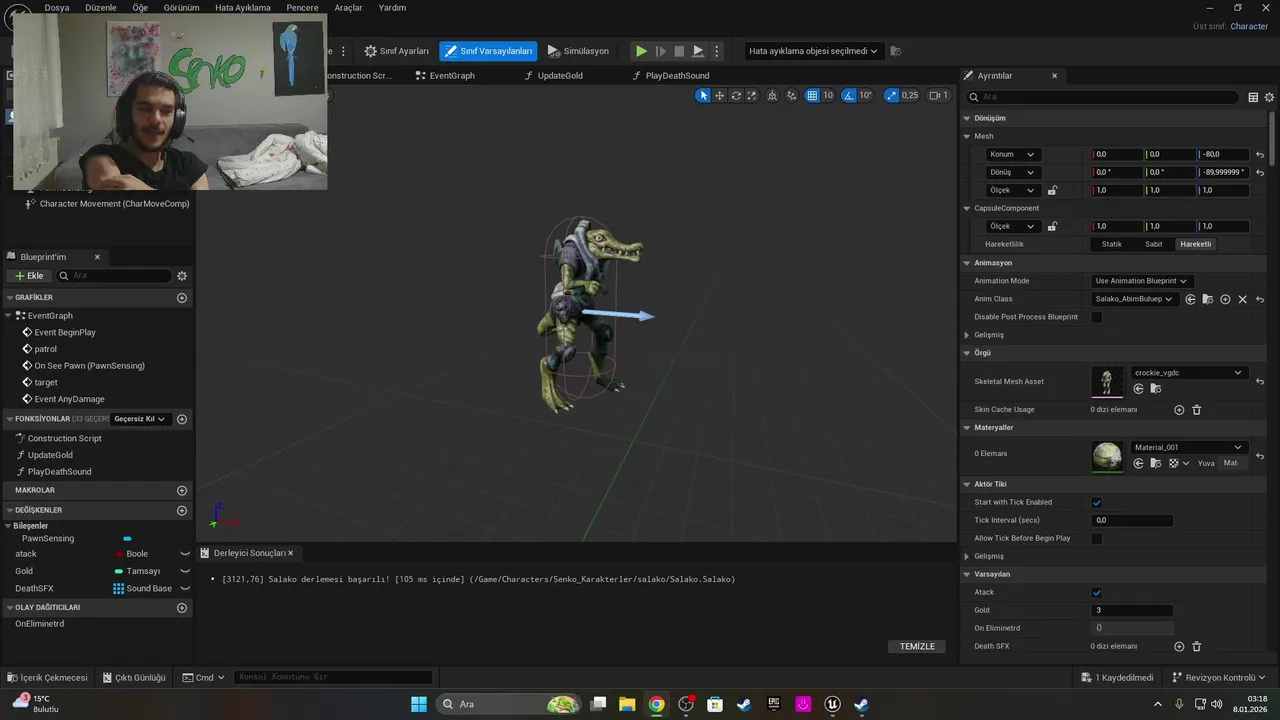Choose the translate move tool in viewport
This screenshot has height=720, width=1280.
click(719, 95)
